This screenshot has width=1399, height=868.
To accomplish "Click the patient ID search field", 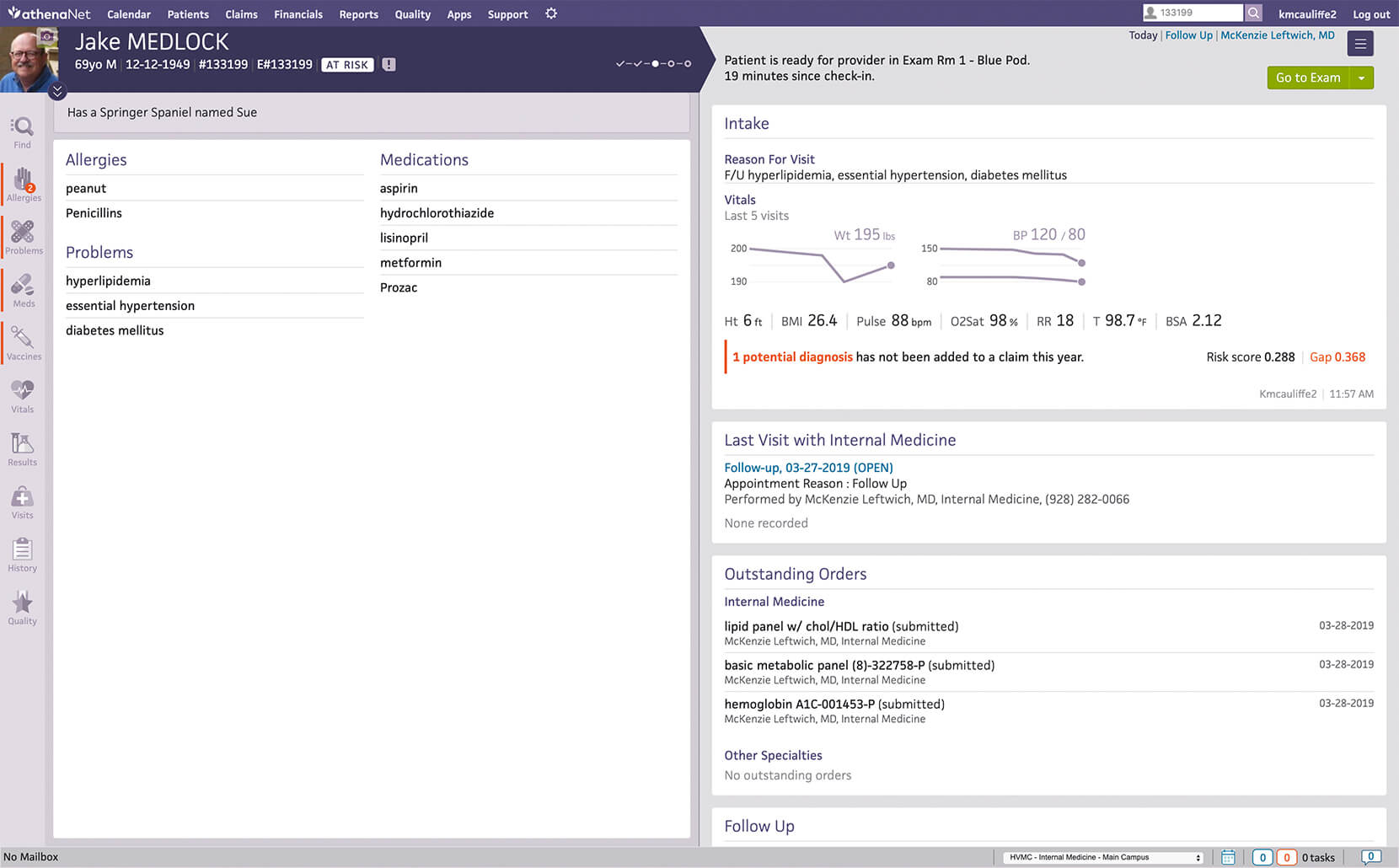I will point(1193,13).
